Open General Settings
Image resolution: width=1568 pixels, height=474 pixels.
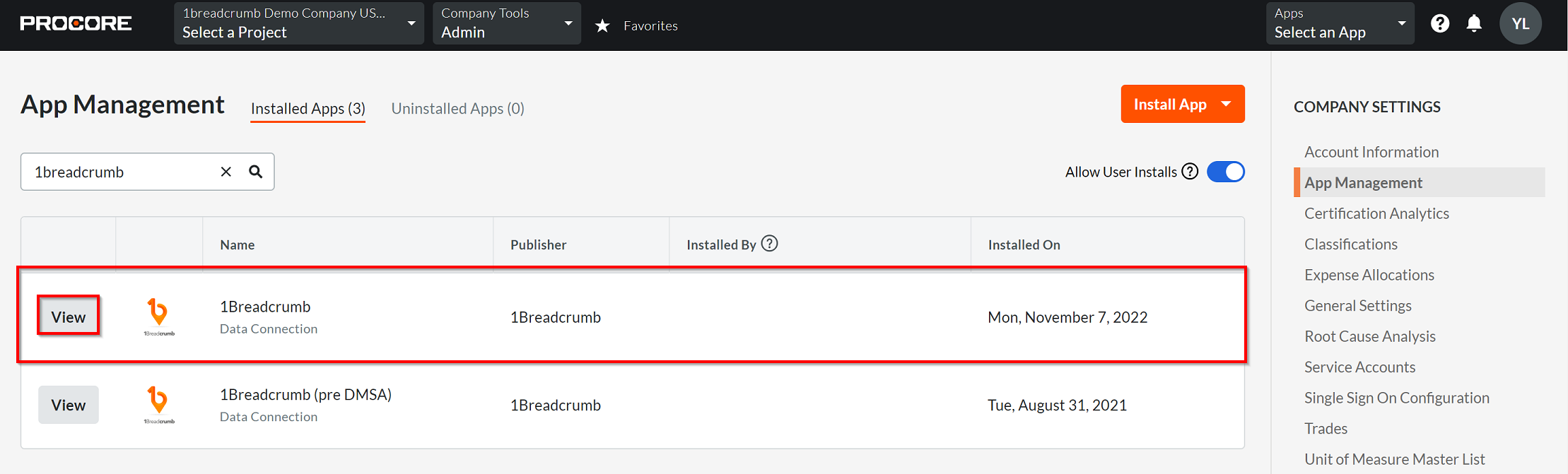[x=1358, y=306]
